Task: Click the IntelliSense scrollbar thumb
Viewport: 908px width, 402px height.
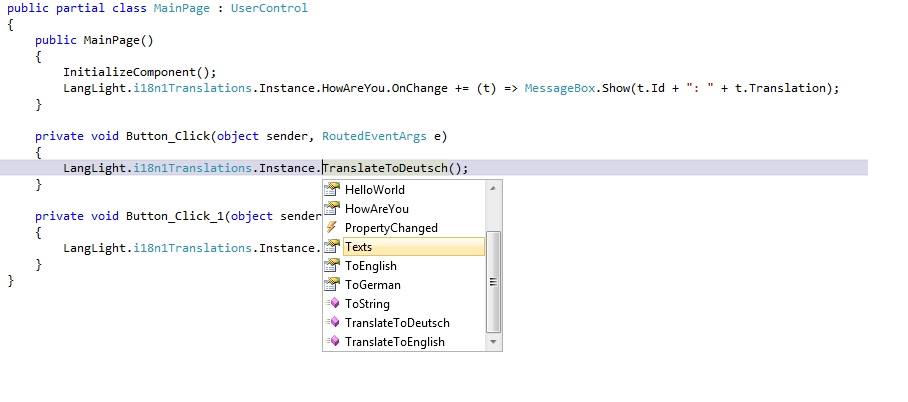Action: tap(493, 282)
